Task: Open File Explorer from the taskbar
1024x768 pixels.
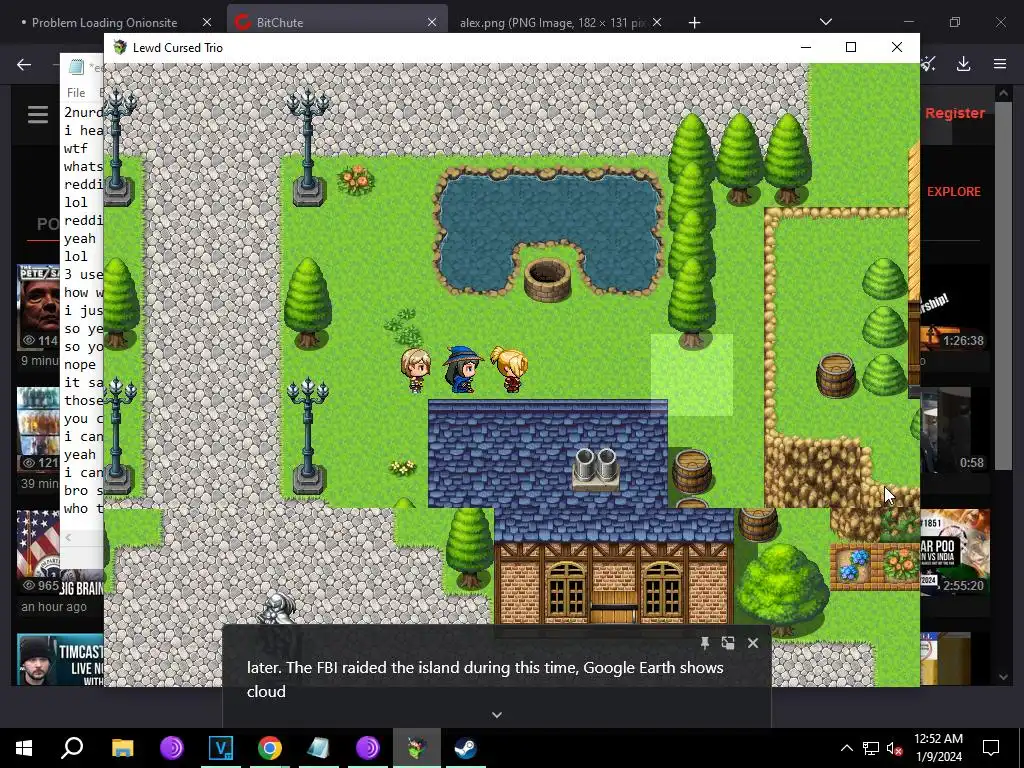Action: [122, 748]
